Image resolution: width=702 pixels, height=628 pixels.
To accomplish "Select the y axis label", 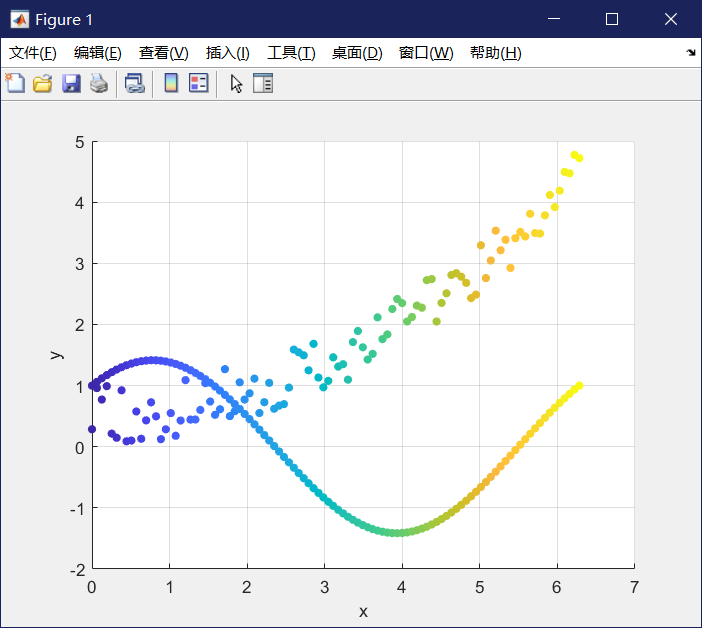I will tap(56, 355).
